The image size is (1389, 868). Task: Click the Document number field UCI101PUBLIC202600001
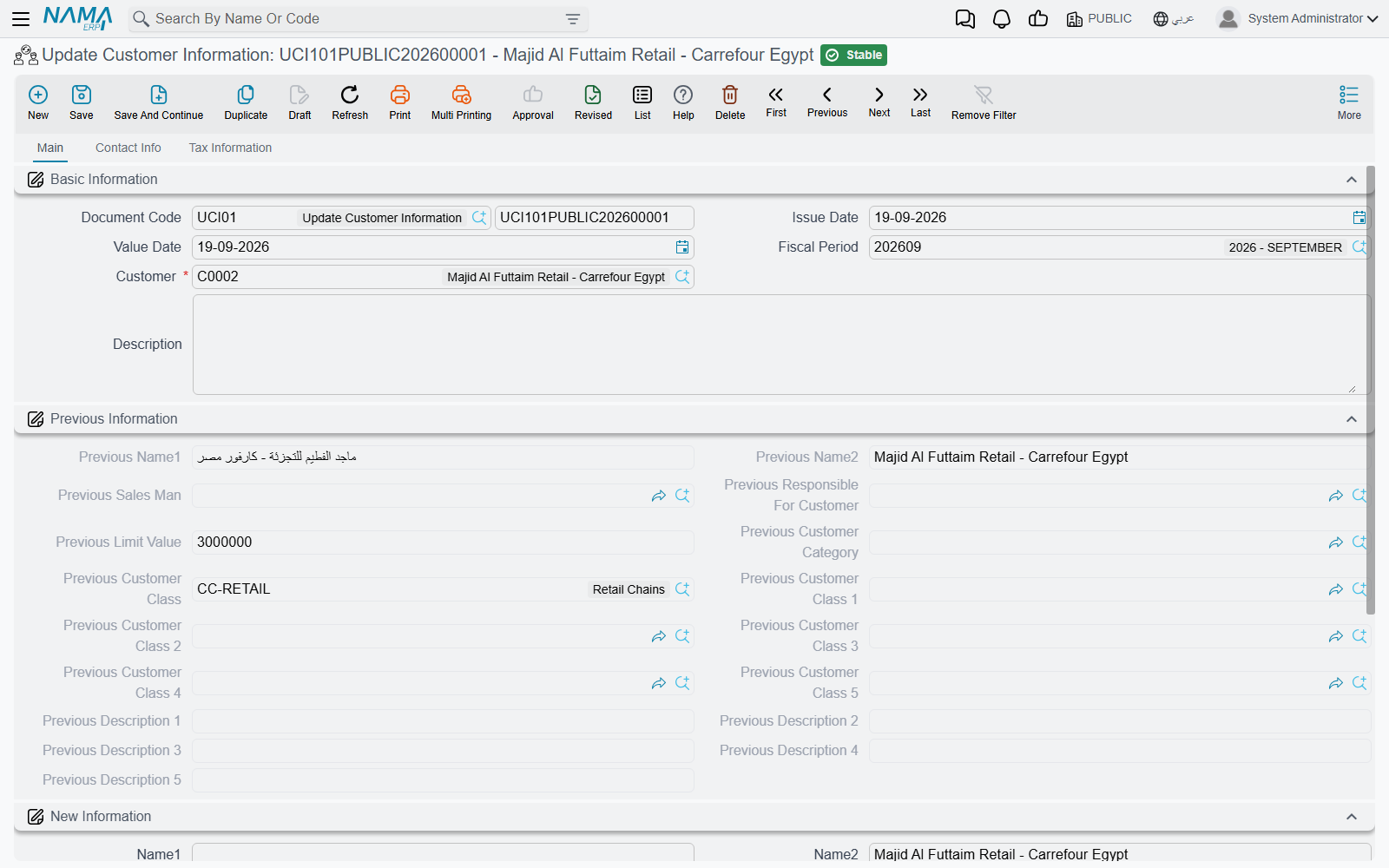coord(594,218)
